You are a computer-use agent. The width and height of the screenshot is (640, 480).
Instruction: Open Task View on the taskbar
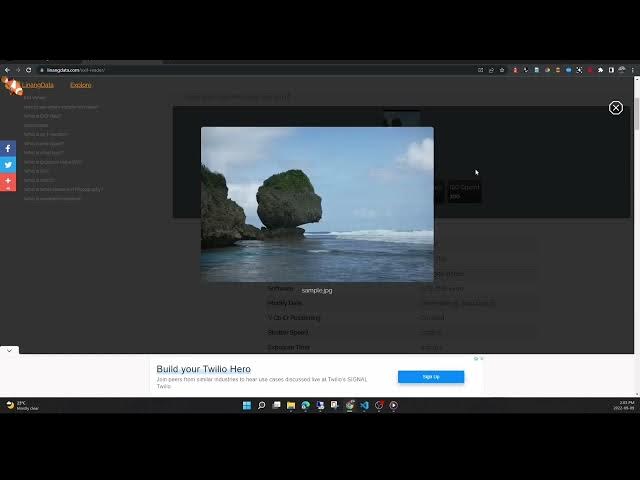coord(276,405)
